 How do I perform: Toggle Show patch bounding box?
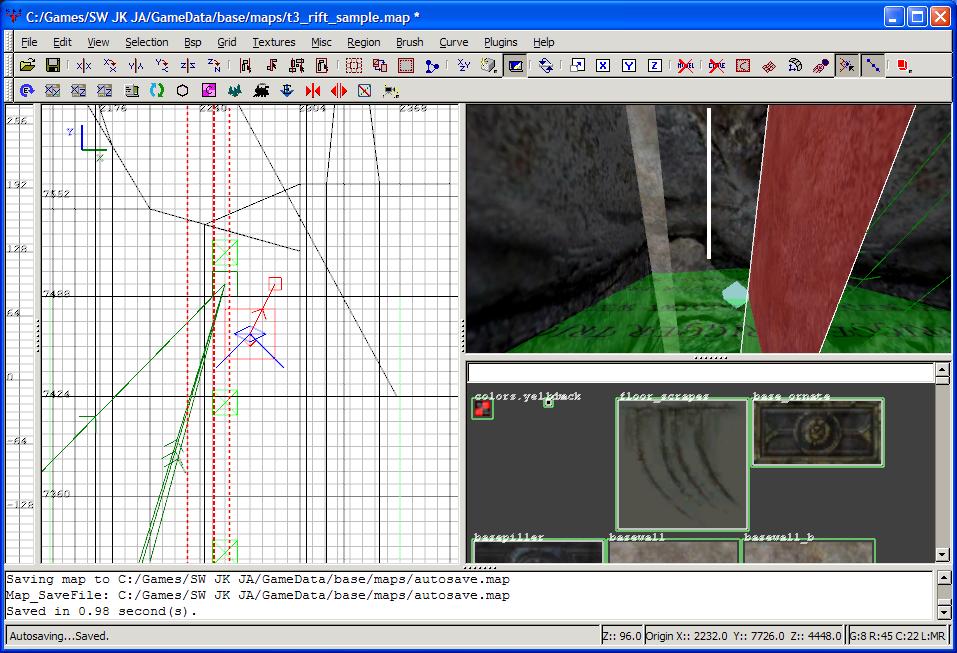[743, 65]
